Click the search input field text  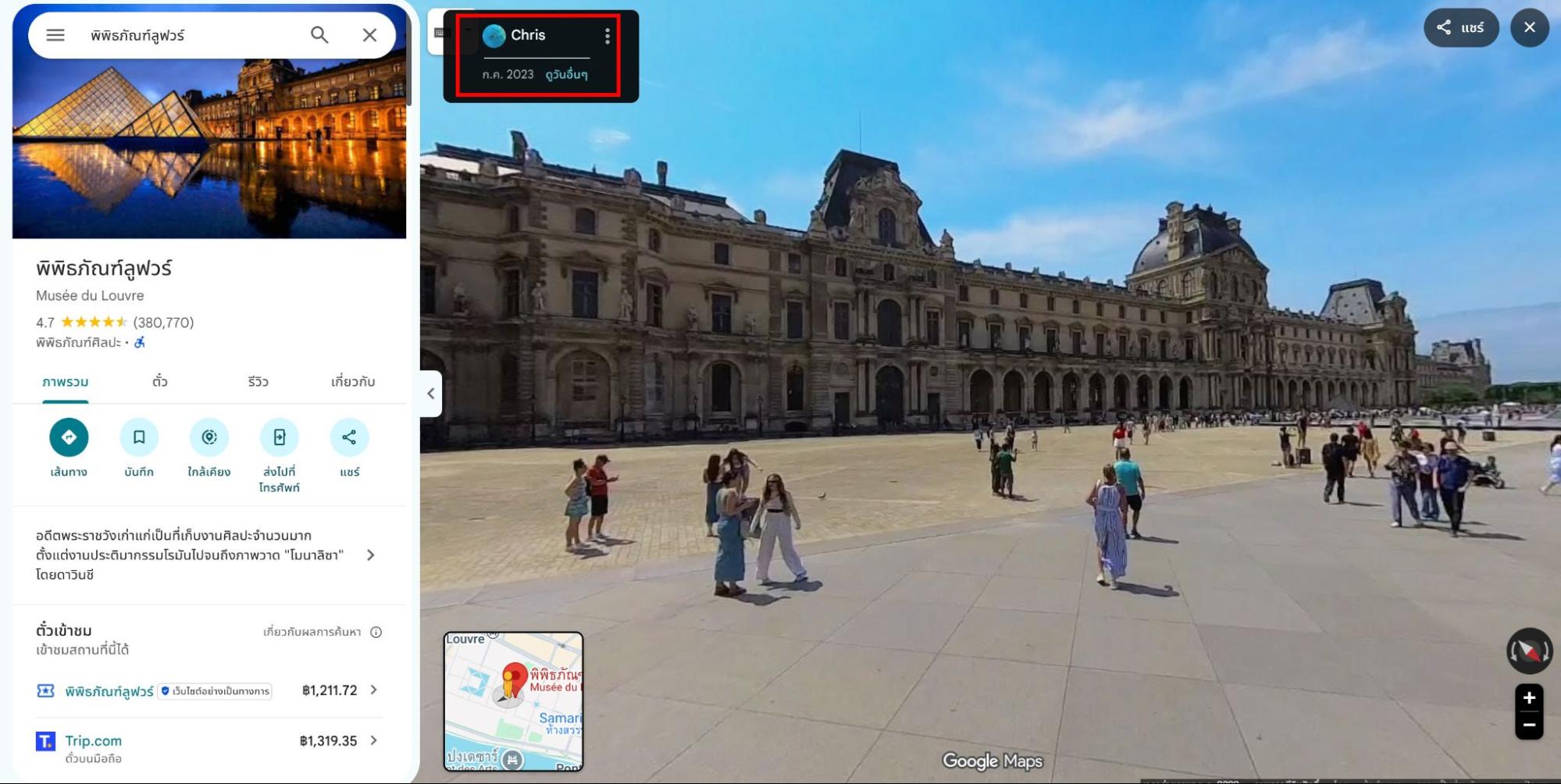(x=137, y=35)
